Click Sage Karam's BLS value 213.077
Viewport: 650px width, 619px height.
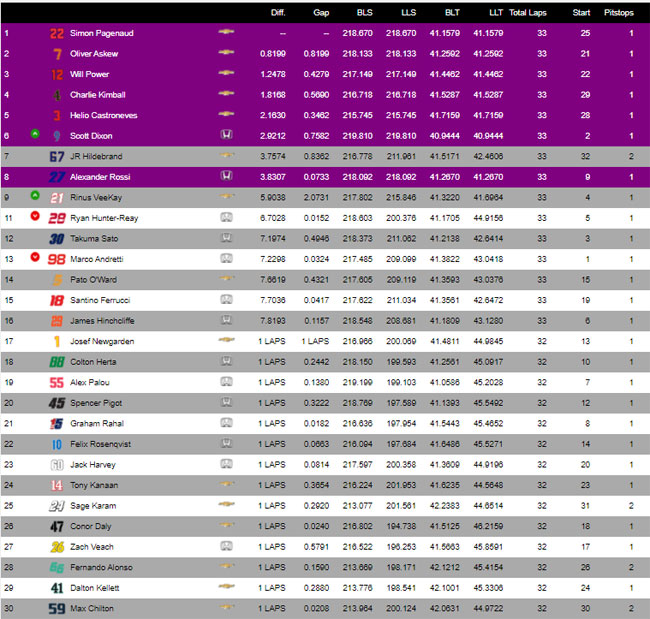(357, 506)
